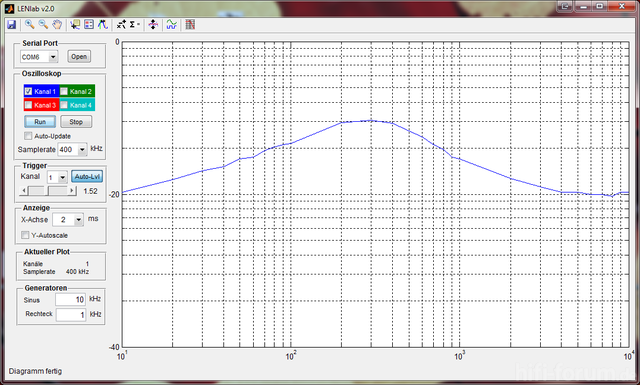640x385 pixels.
Task: Enable the Kanal 3 checkbox
Action: tap(29, 105)
